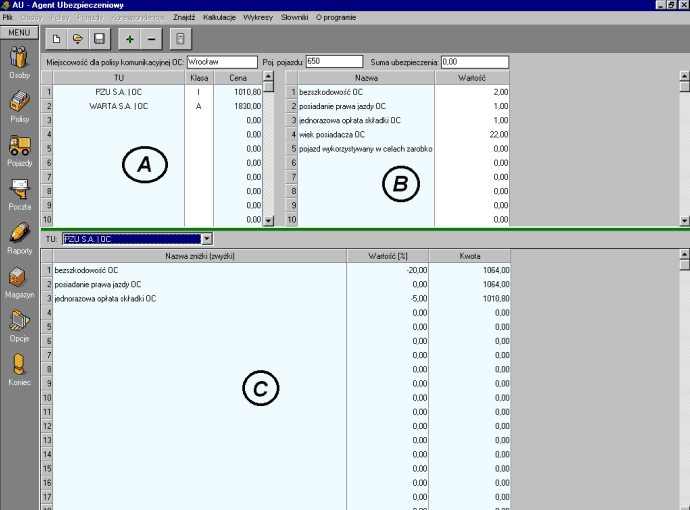Viewport: 690px width, 510px height.
Task: Open the O programie menu
Action: 336,18
